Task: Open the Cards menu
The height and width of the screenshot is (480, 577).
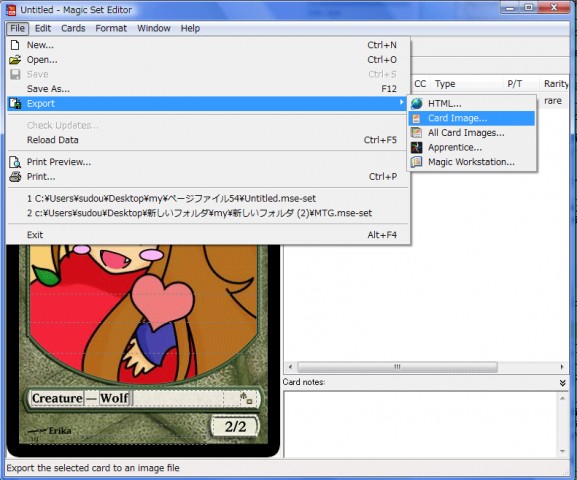Action: 73,28
